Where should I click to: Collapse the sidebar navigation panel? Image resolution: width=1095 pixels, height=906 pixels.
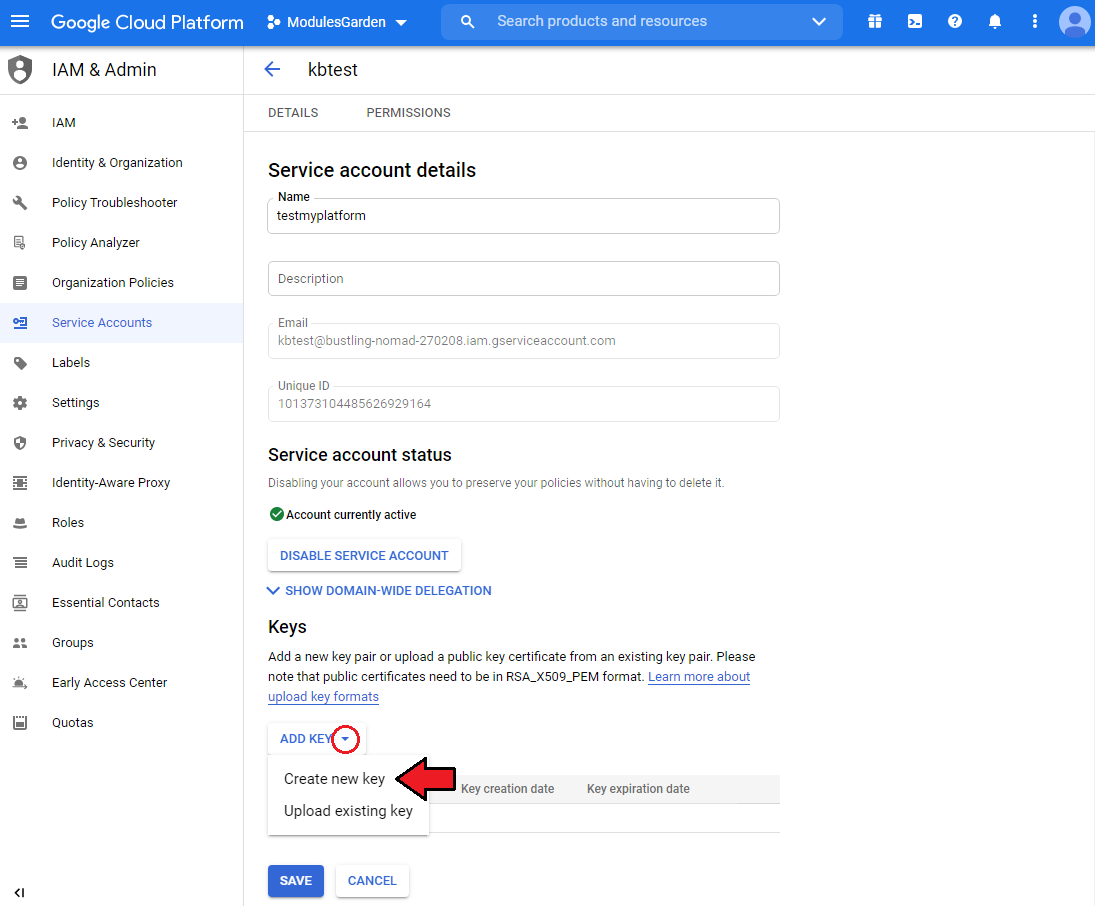coord(20,892)
